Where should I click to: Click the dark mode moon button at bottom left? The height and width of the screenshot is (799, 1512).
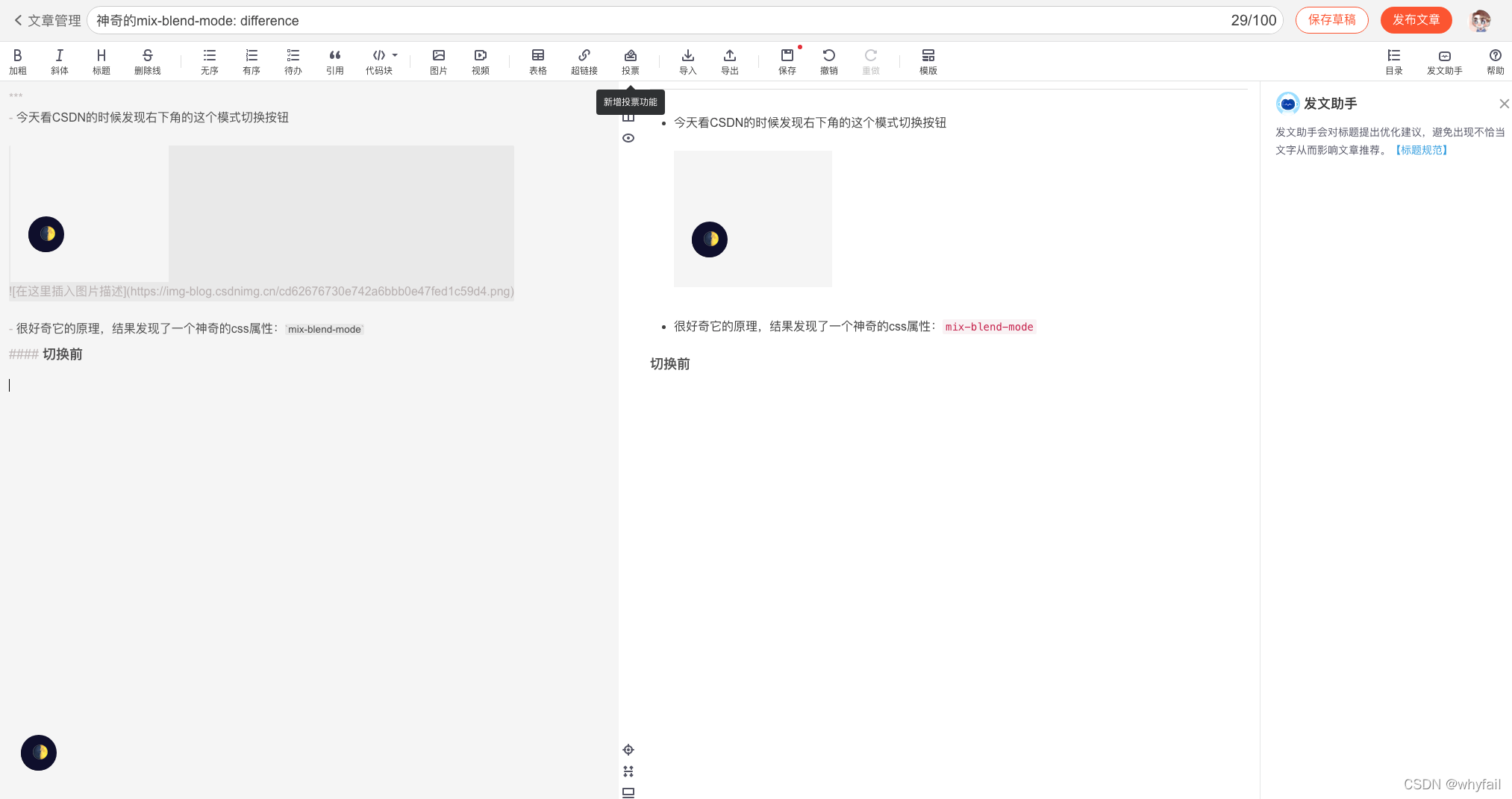(39, 752)
